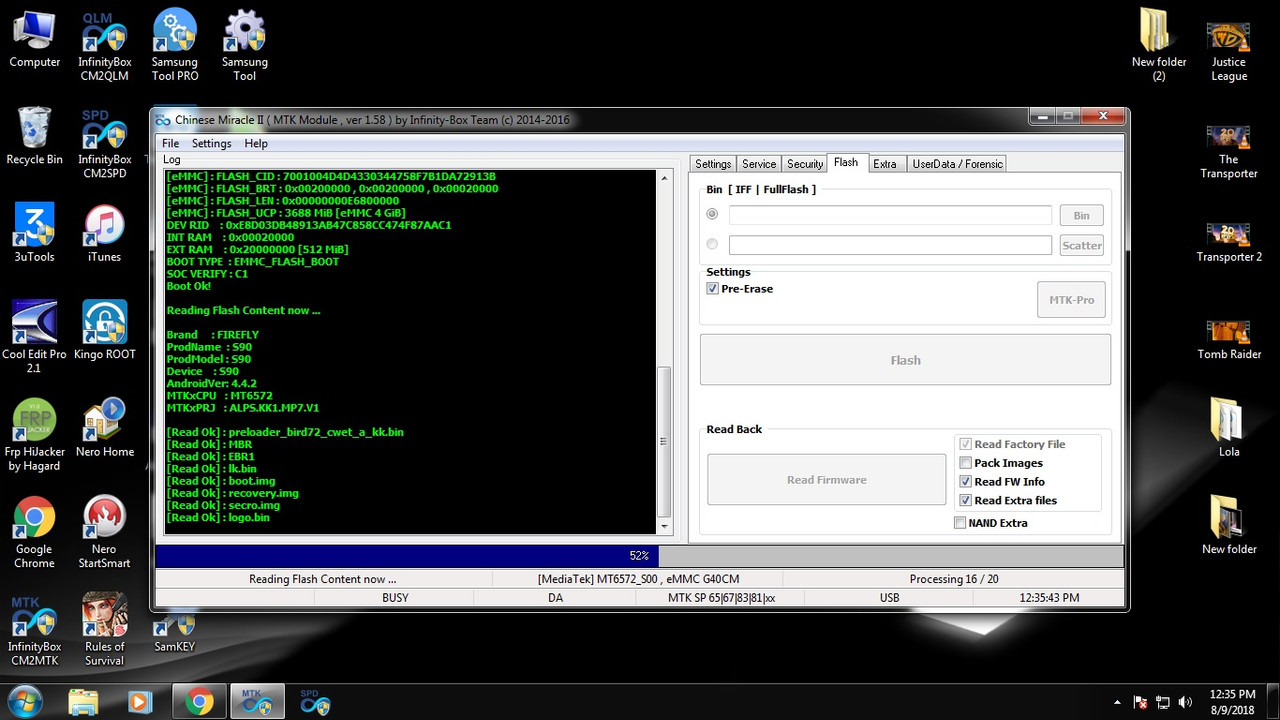Image resolution: width=1280 pixels, height=720 pixels.
Task: Launch Samsung Tool desktop shortcut
Action: (245, 46)
